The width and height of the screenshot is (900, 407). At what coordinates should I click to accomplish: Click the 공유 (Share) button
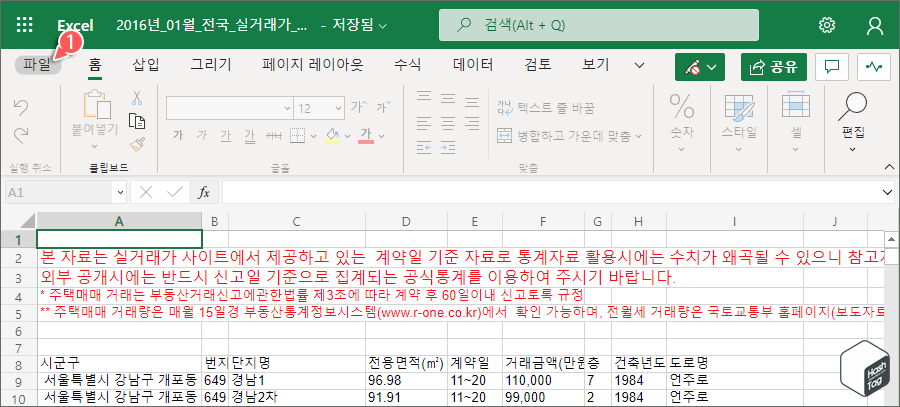[x=774, y=67]
